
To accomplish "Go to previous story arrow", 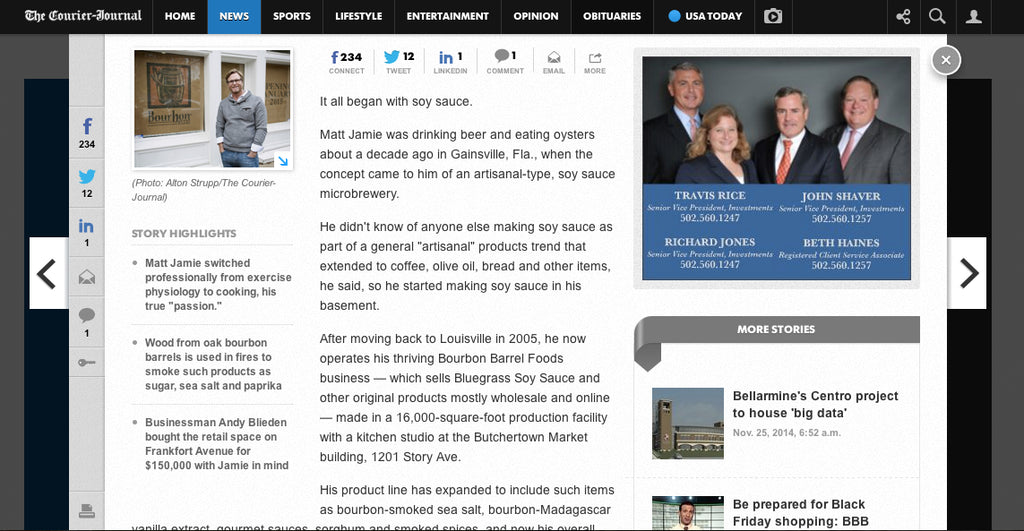I will point(47,273).
